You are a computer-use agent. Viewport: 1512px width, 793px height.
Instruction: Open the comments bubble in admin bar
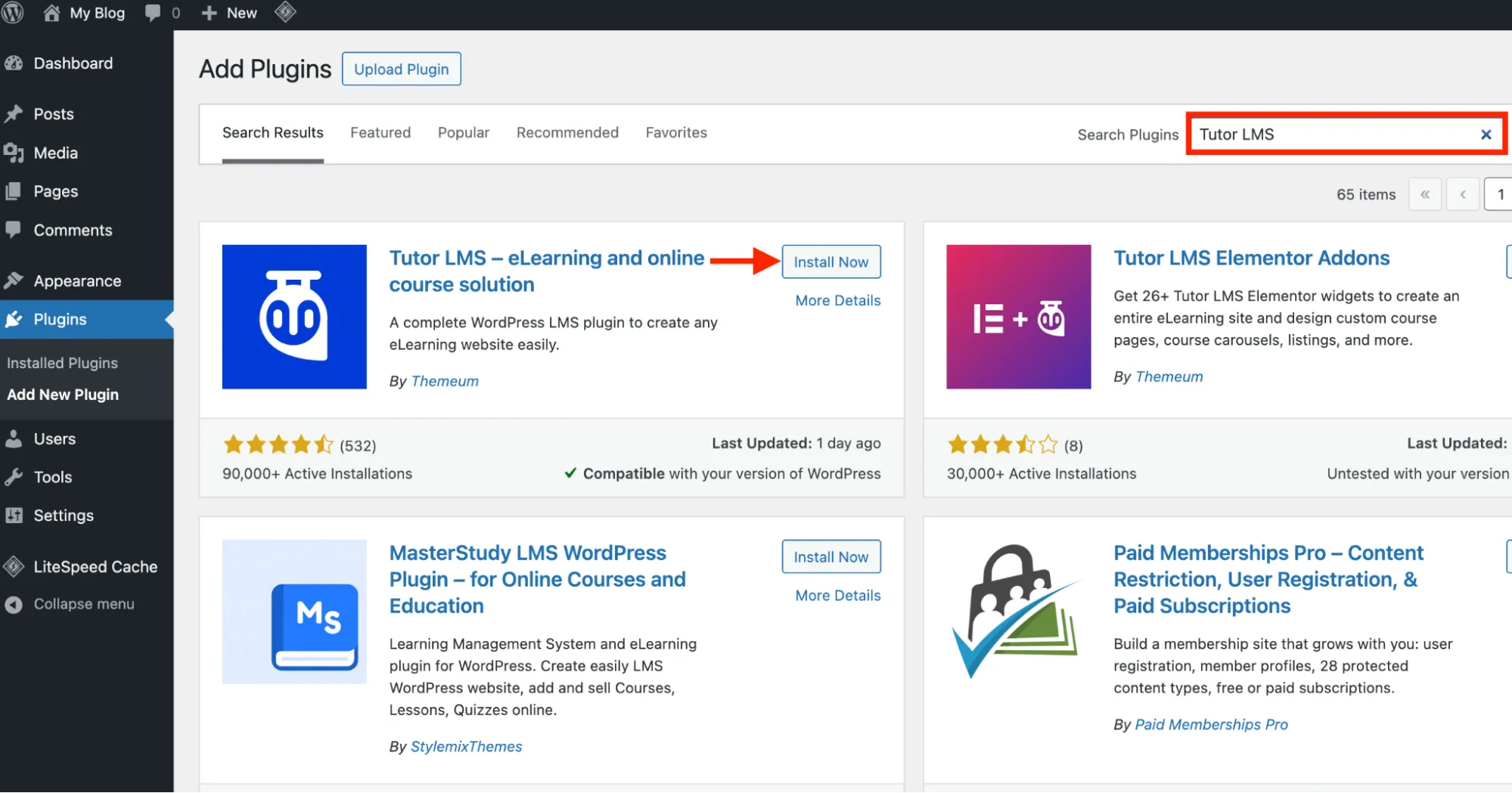point(153,13)
